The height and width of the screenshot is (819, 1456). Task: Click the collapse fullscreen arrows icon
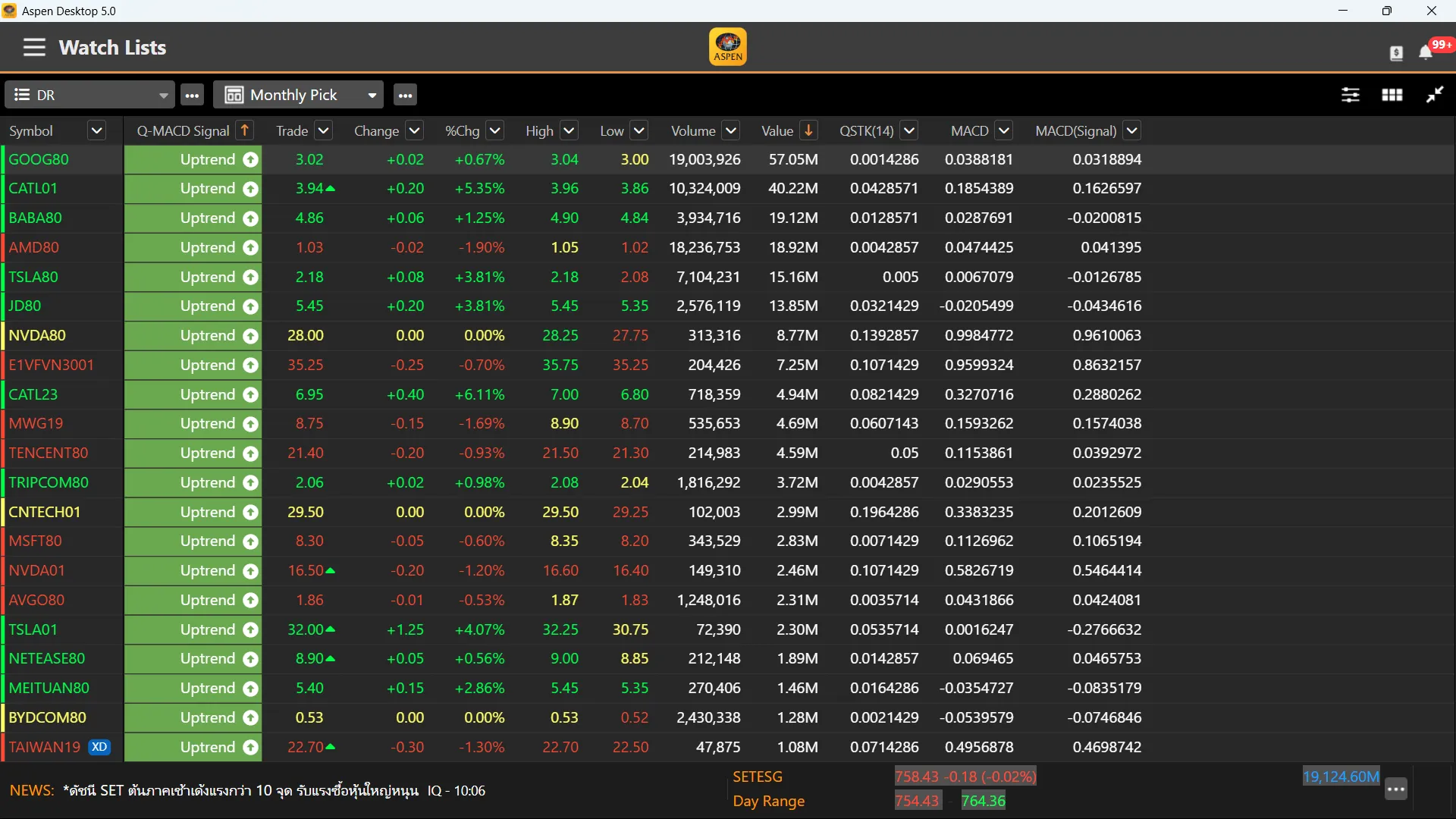point(1435,95)
